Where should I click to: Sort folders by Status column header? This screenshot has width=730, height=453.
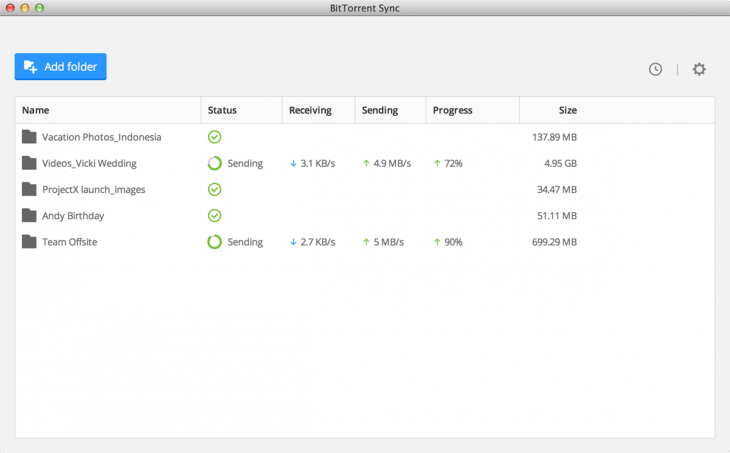222,110
